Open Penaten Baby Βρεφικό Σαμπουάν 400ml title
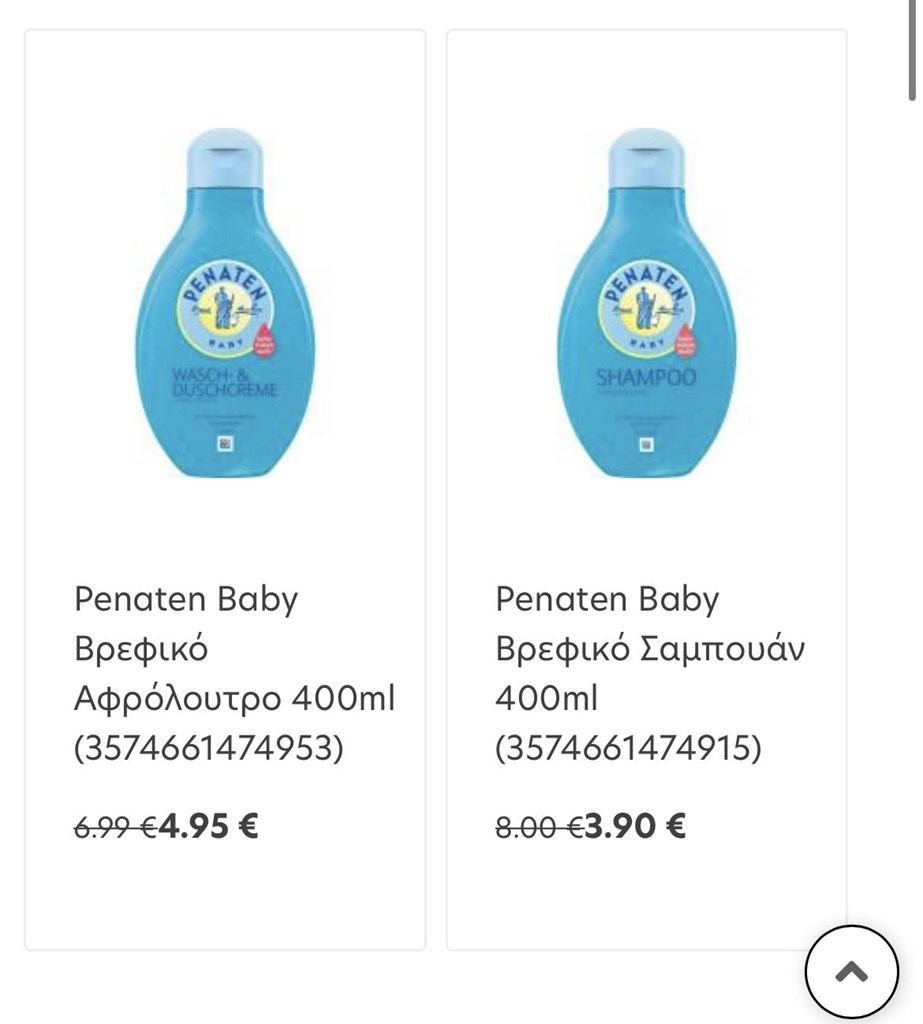Image resolution: width=923 pixels, height=1024 pixels. [650, 673]
